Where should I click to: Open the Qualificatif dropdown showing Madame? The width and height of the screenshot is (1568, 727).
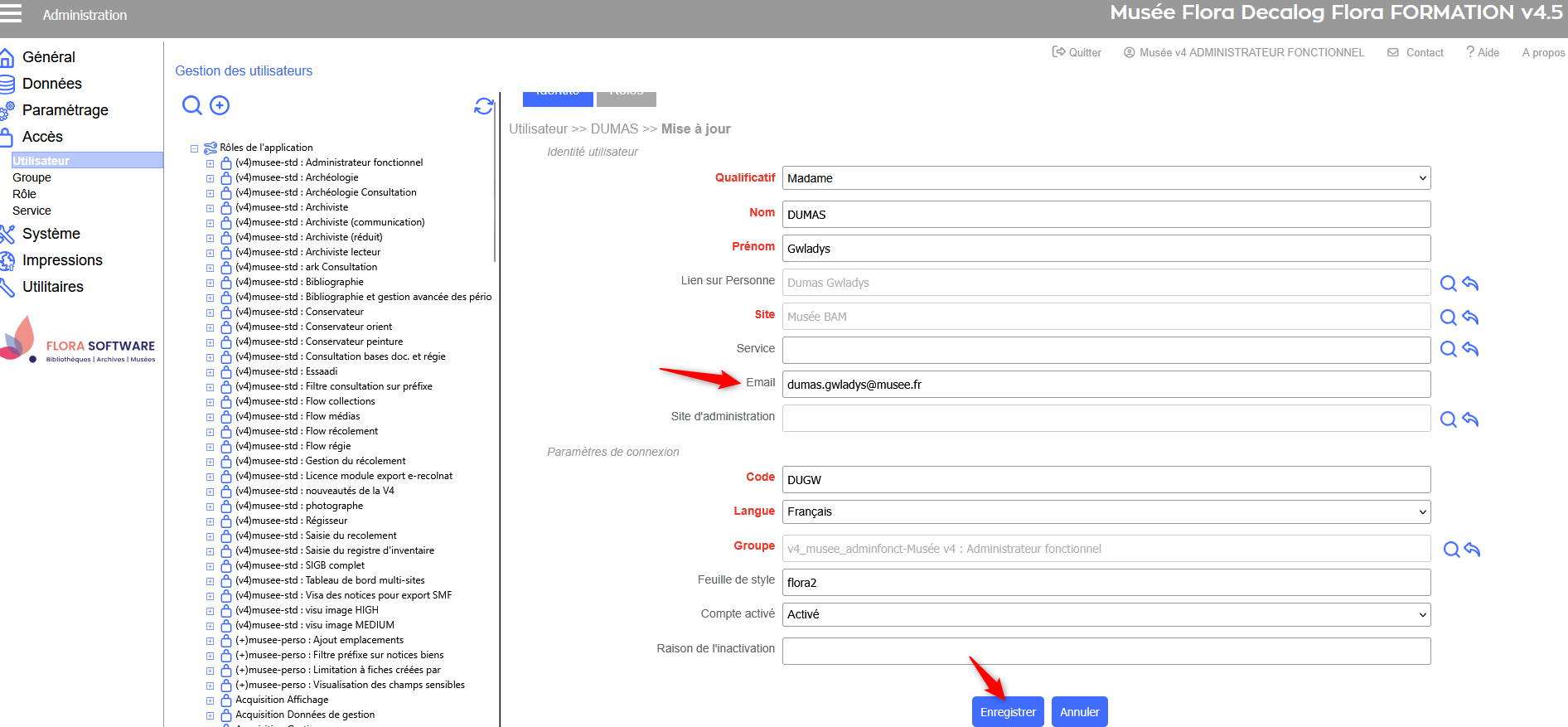pos(1106,178)
